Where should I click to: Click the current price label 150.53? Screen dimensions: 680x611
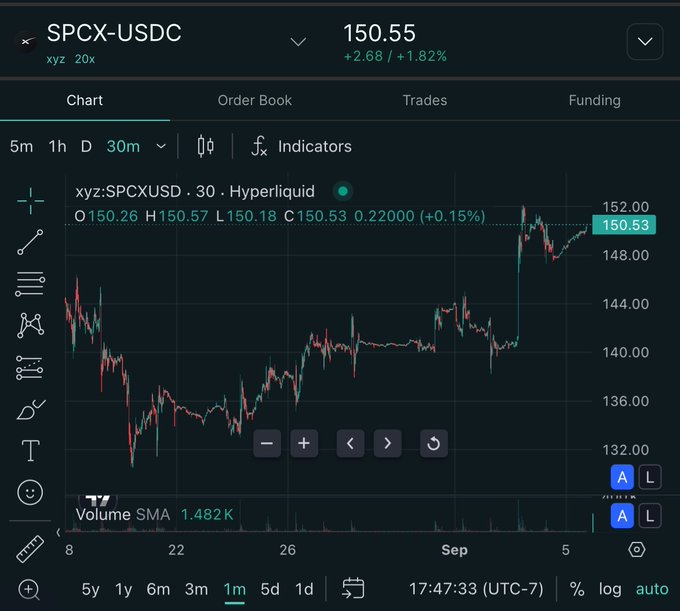click(x=624, y=225)
